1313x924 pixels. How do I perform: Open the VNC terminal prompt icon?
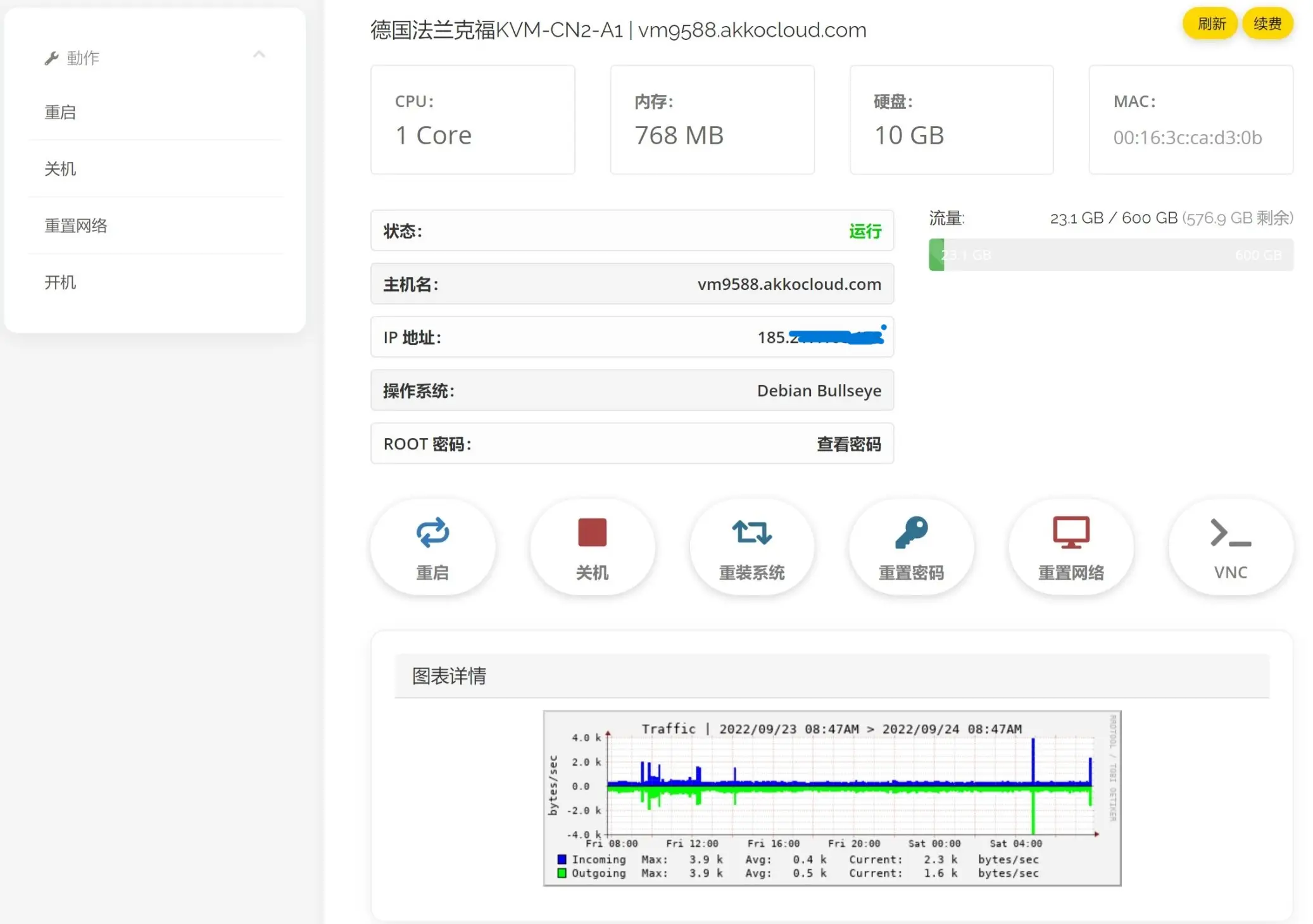[1230, 532]
